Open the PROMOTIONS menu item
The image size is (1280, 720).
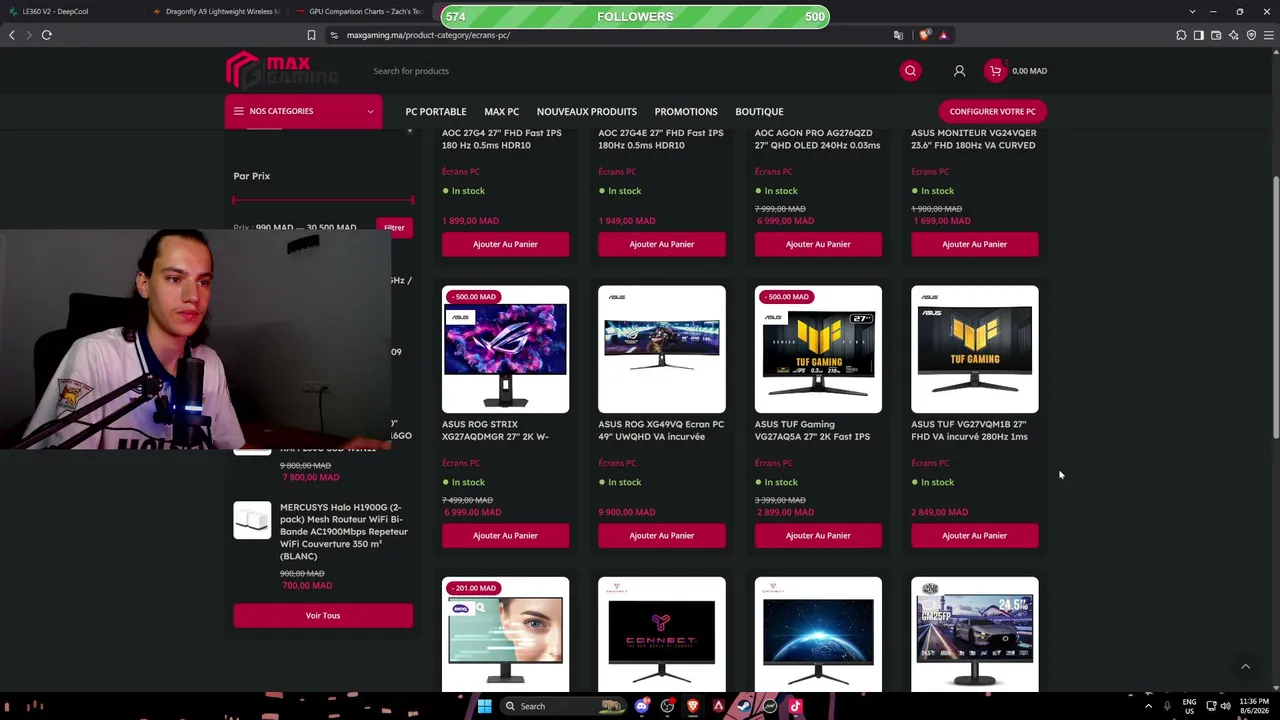pyautogui.click(x=686, y=112)
